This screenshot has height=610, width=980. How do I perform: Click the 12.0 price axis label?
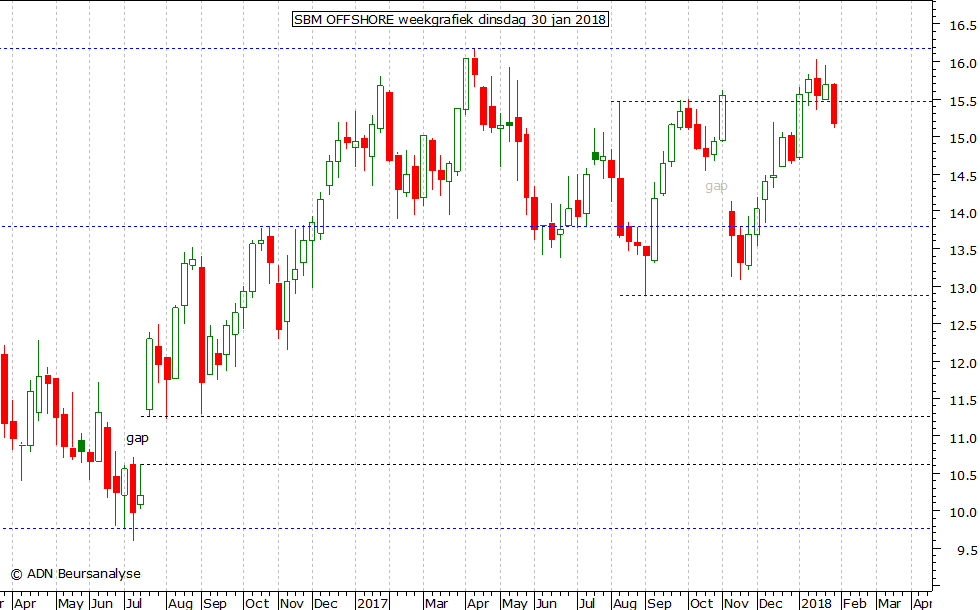[x=962, y=363]
